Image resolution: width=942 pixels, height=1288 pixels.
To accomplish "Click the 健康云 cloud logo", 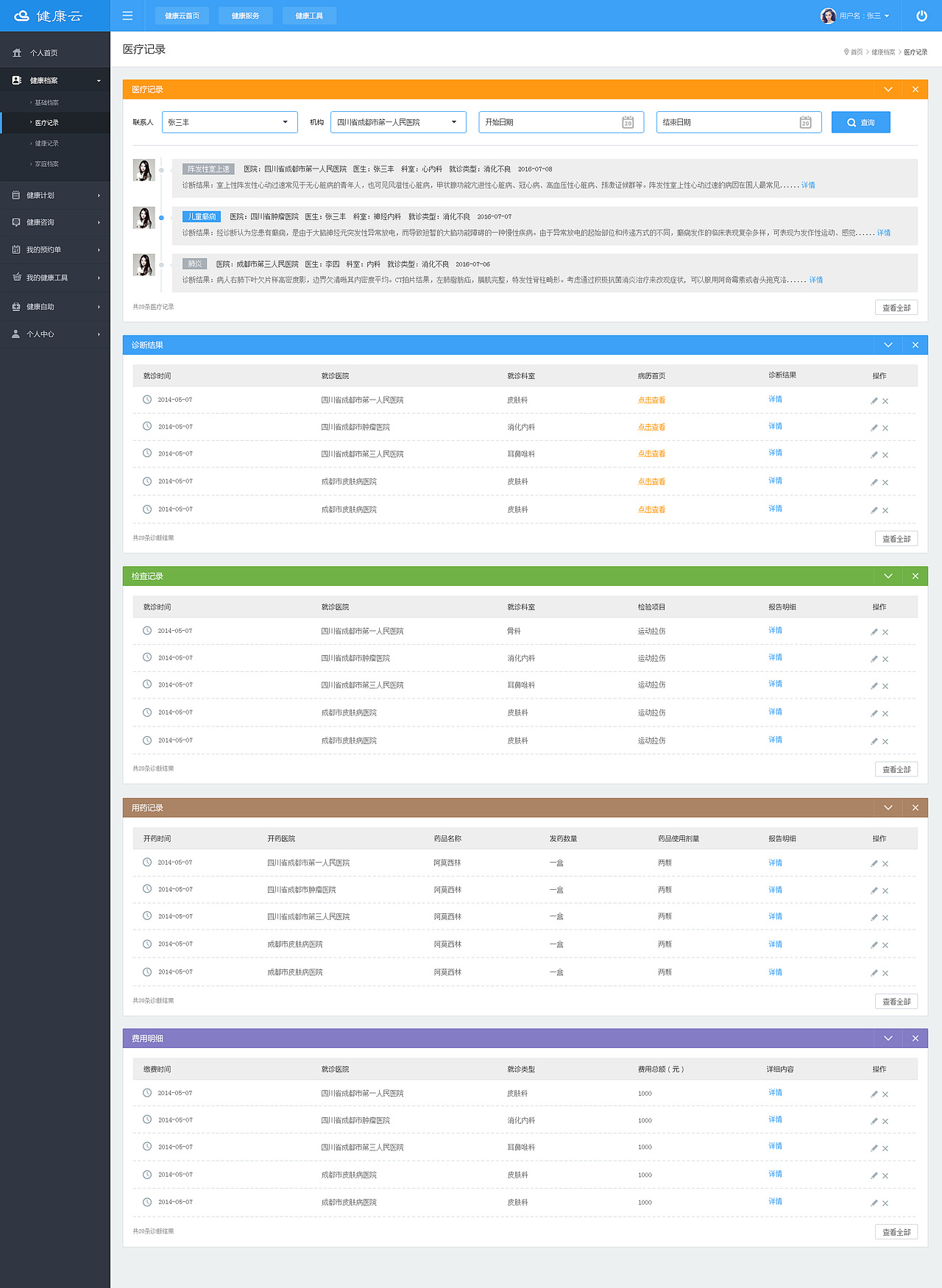I will coord(49,15).
